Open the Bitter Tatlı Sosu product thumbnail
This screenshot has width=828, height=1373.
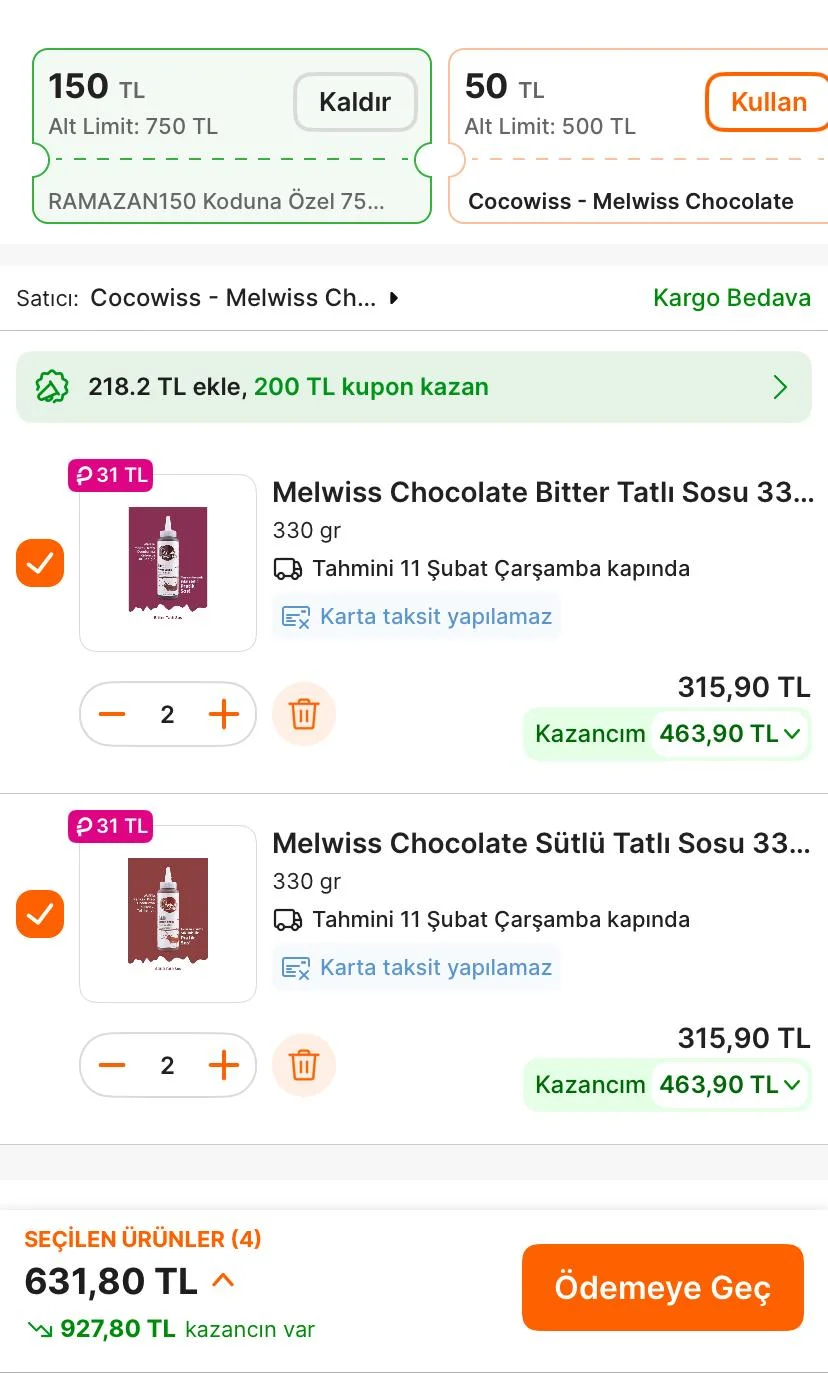coord(168,563)
